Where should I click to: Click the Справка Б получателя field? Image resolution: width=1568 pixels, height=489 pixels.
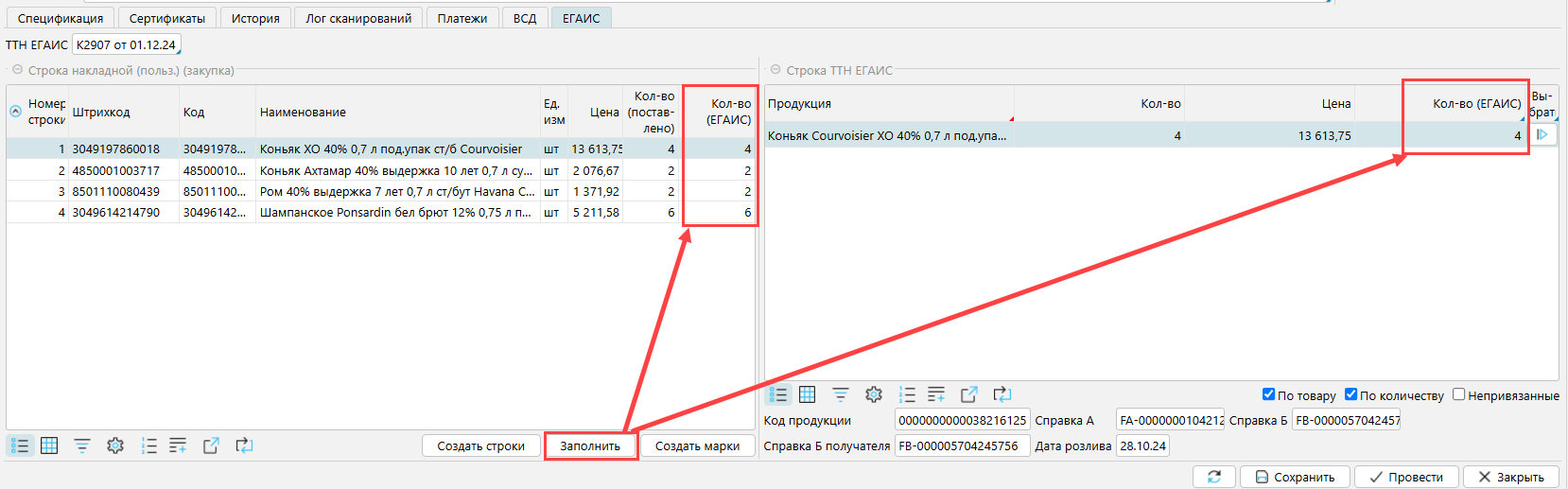(962, 445)
